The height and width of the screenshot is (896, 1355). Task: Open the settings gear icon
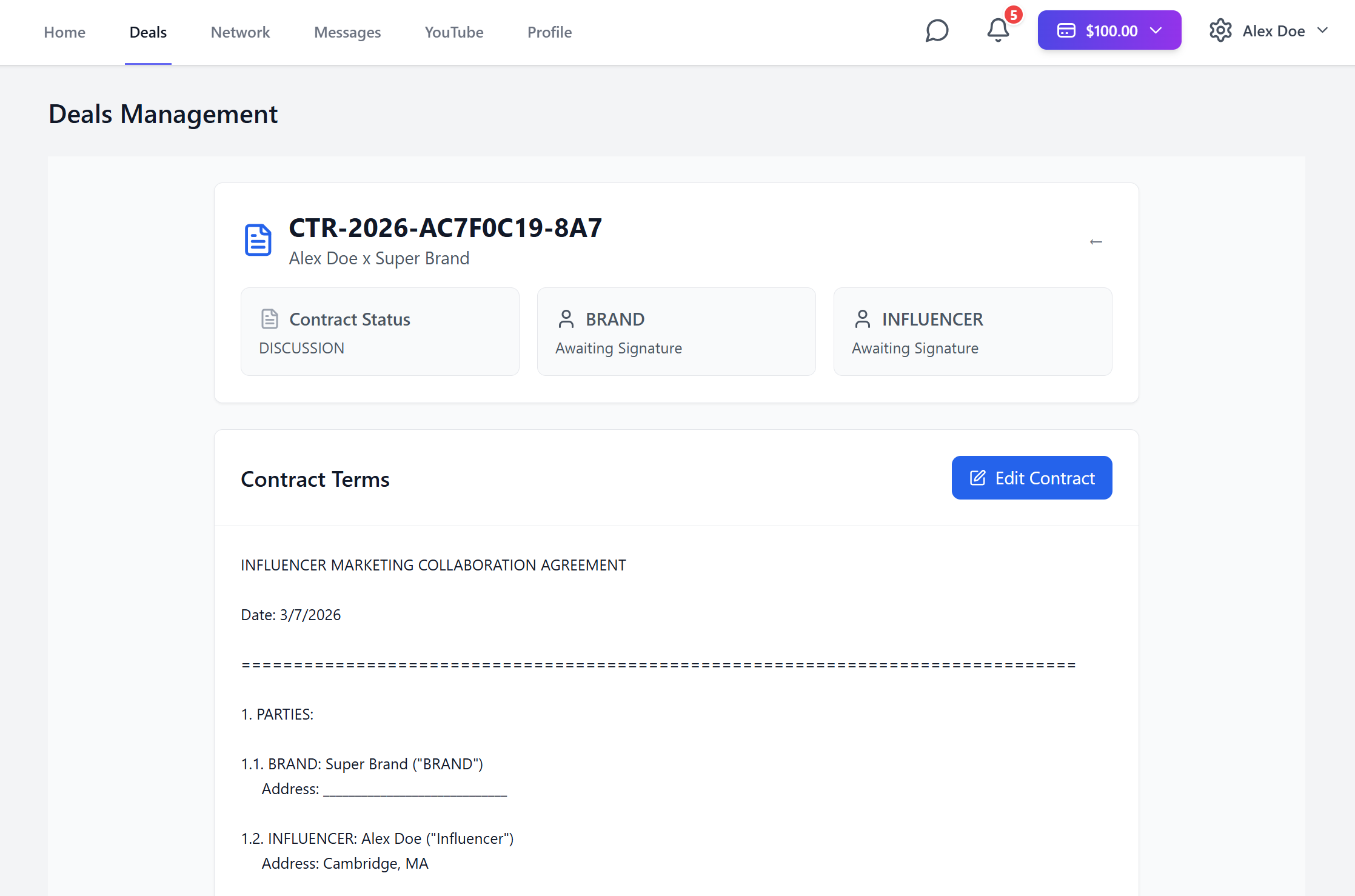[x=1220, y=31]
